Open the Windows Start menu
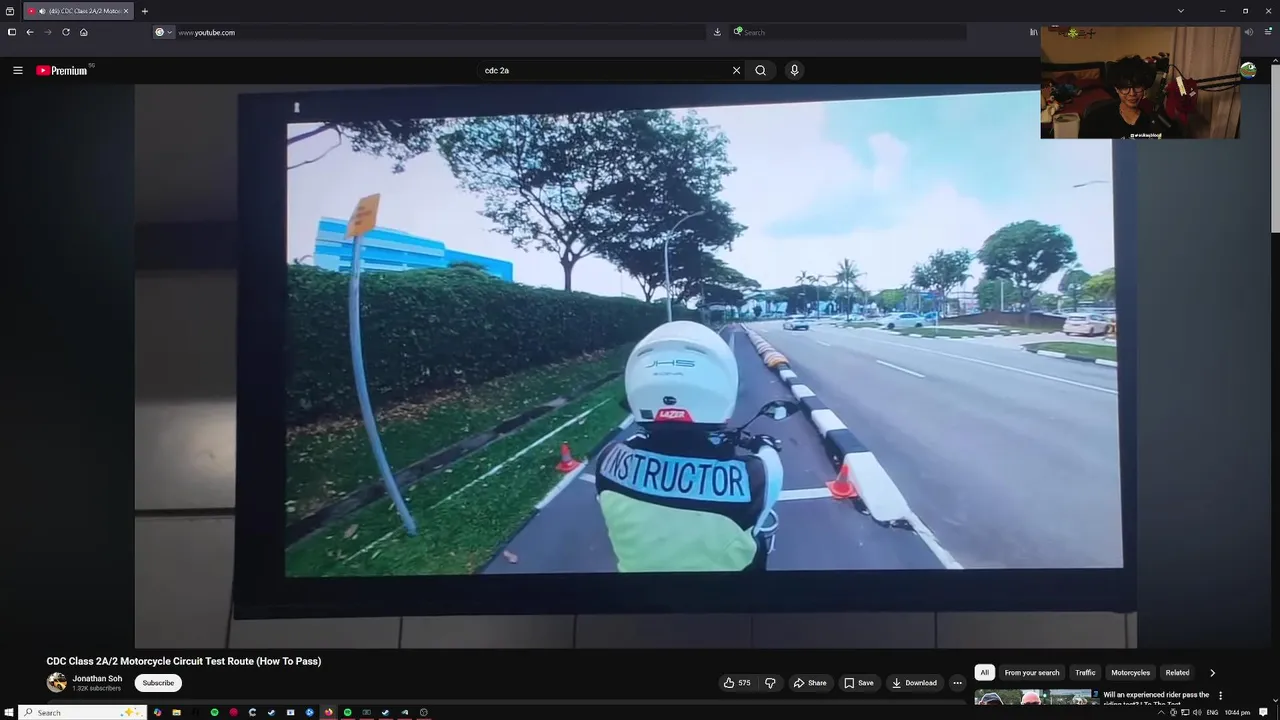 pos(8,712)
